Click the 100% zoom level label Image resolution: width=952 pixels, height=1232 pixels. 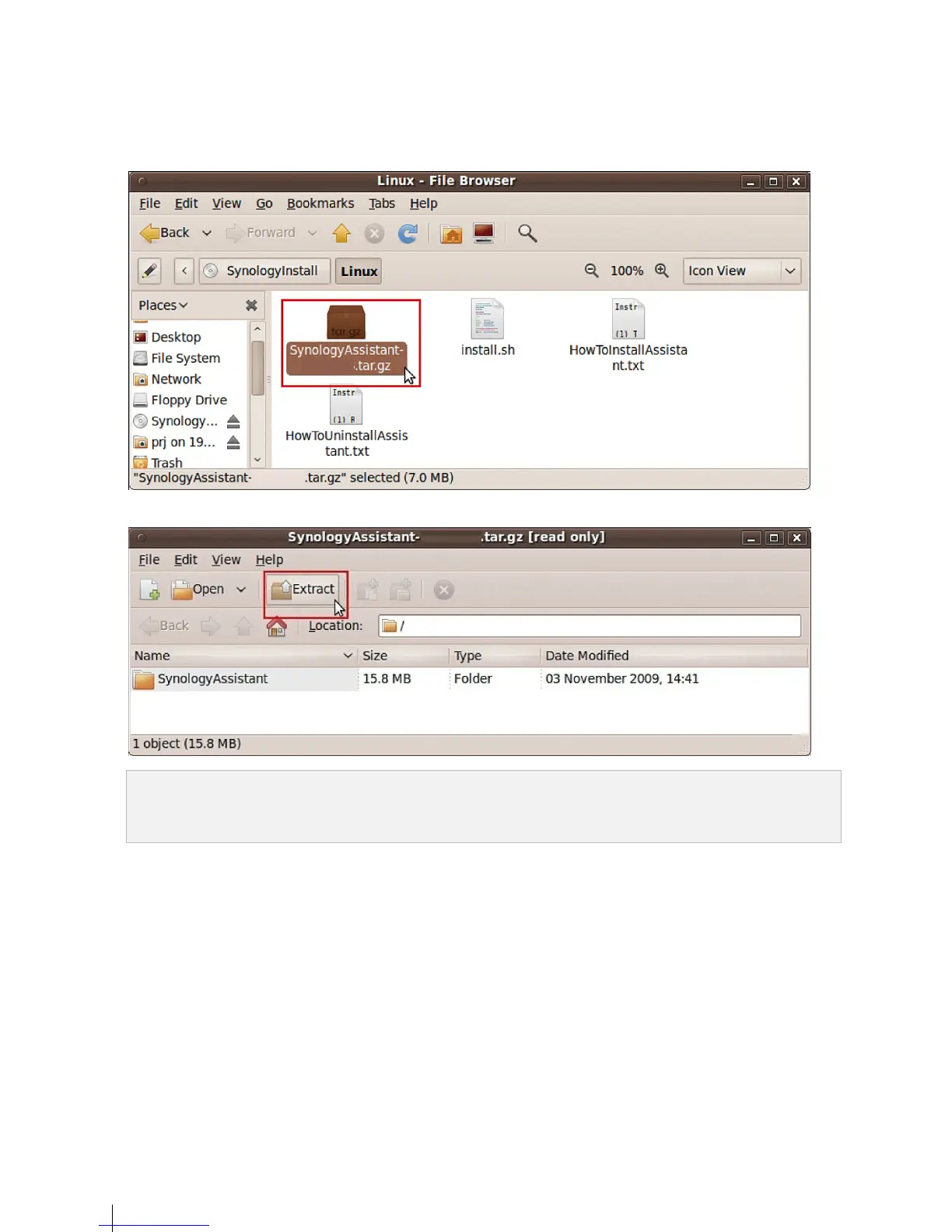(x=627, y=271)
